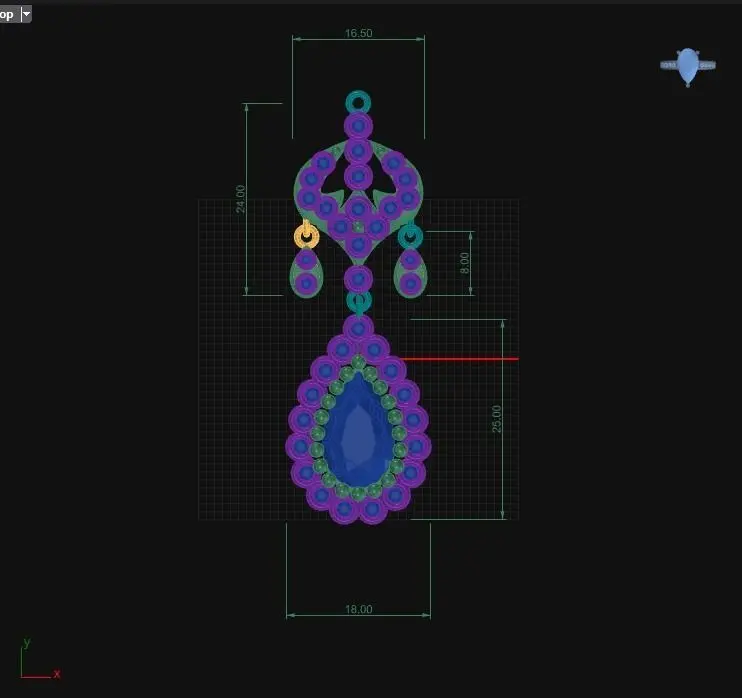Select the left small teardrop dangle
The image size is (742, 698).
[306, 273]
